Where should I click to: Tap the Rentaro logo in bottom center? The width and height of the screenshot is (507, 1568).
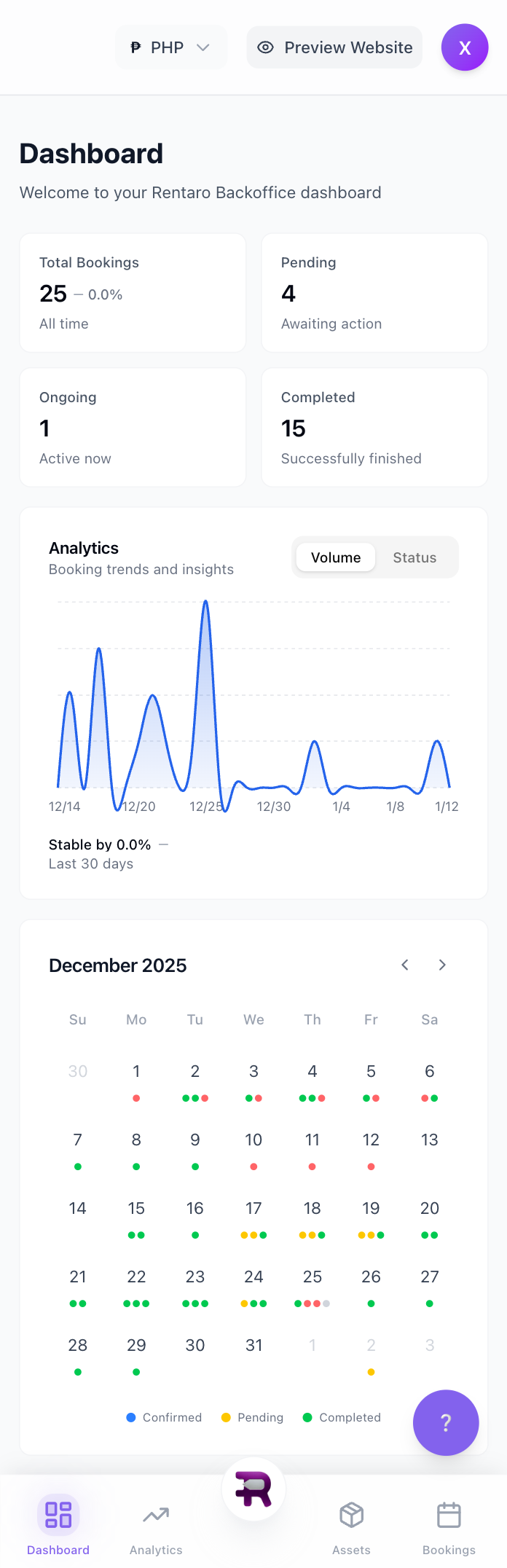coord(253,1489)
